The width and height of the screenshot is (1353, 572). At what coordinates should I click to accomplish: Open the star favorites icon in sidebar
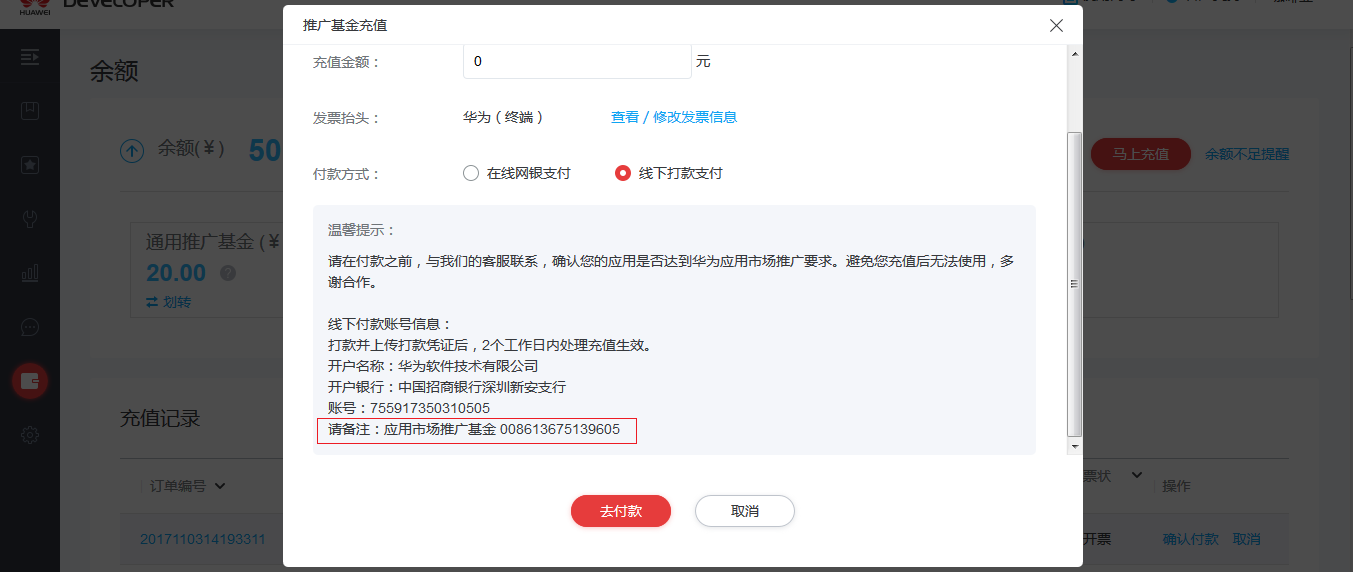point(30,165)
